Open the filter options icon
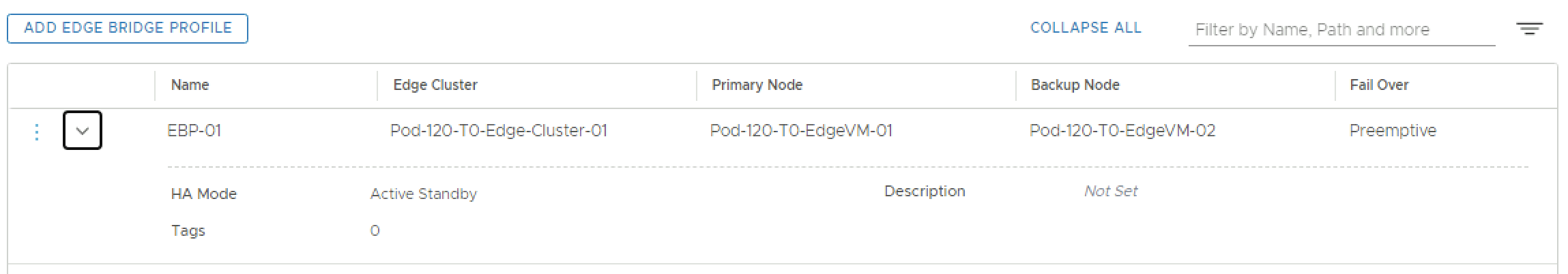The image size is (1568, 274). pos(1529,29)
